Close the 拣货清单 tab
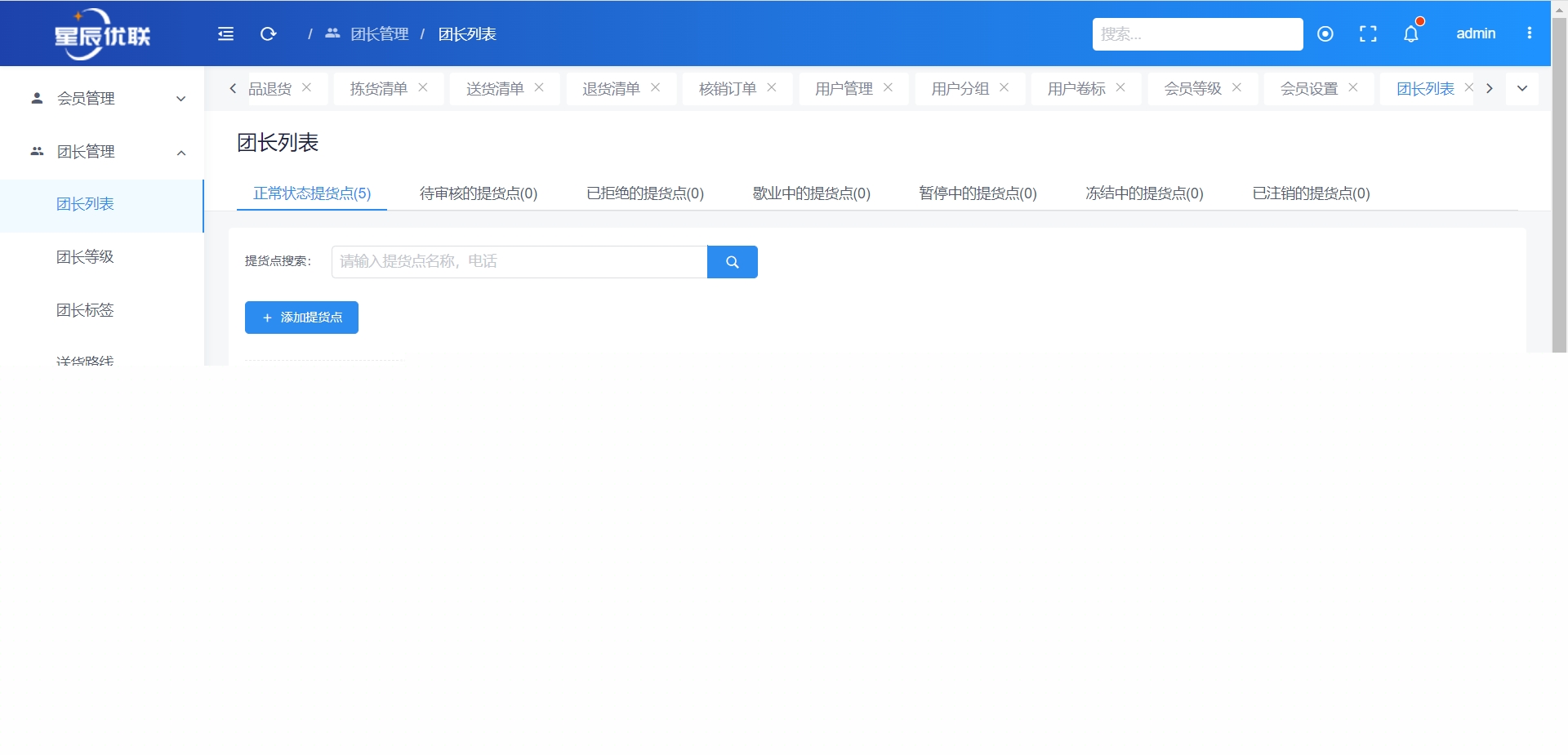Viewport: 1568px width, 755px height. [x=423, y=87]
